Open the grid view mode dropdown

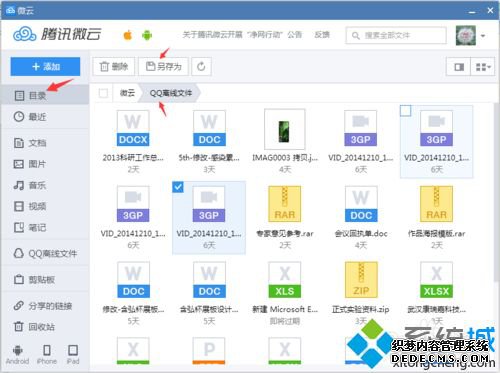[x=483, y=67]
